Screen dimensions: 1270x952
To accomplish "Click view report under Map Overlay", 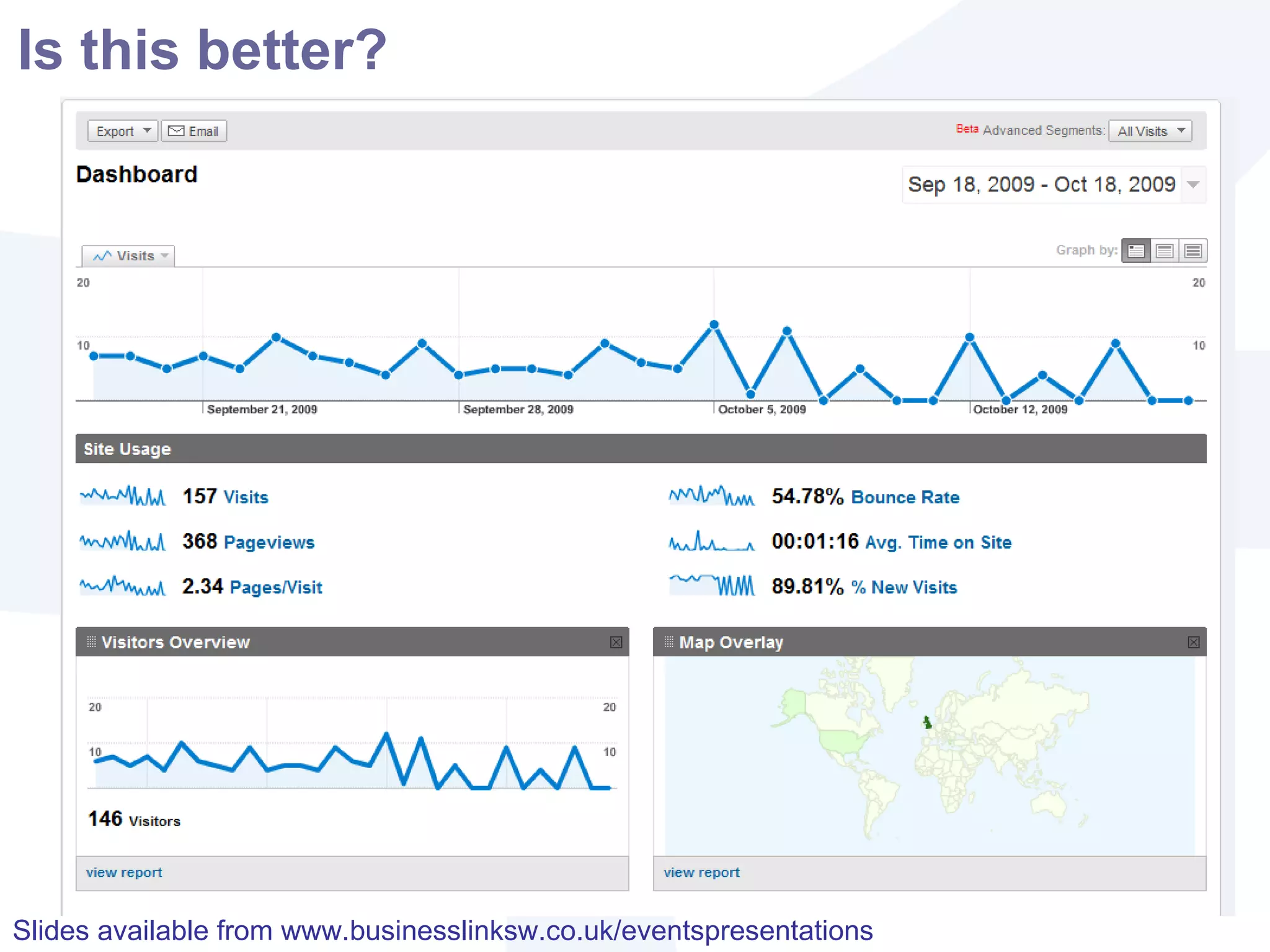I will pos(702,873).
